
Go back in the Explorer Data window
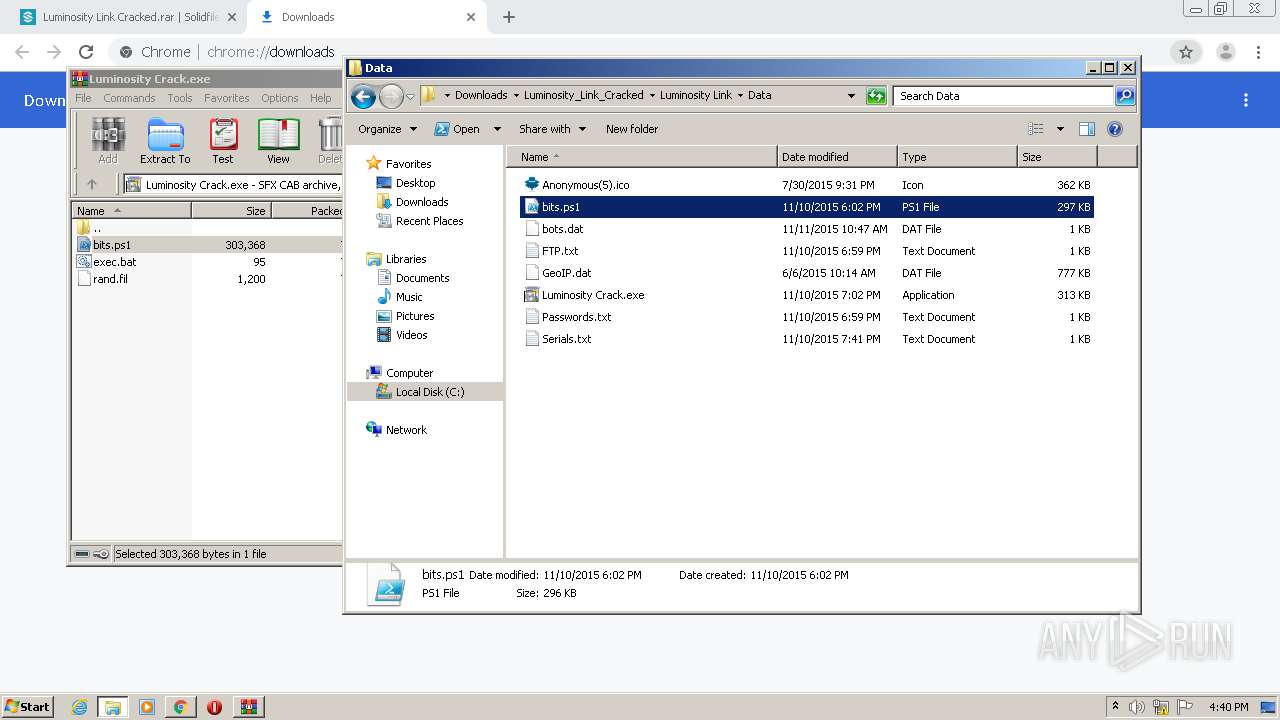[x=363, y=96]
